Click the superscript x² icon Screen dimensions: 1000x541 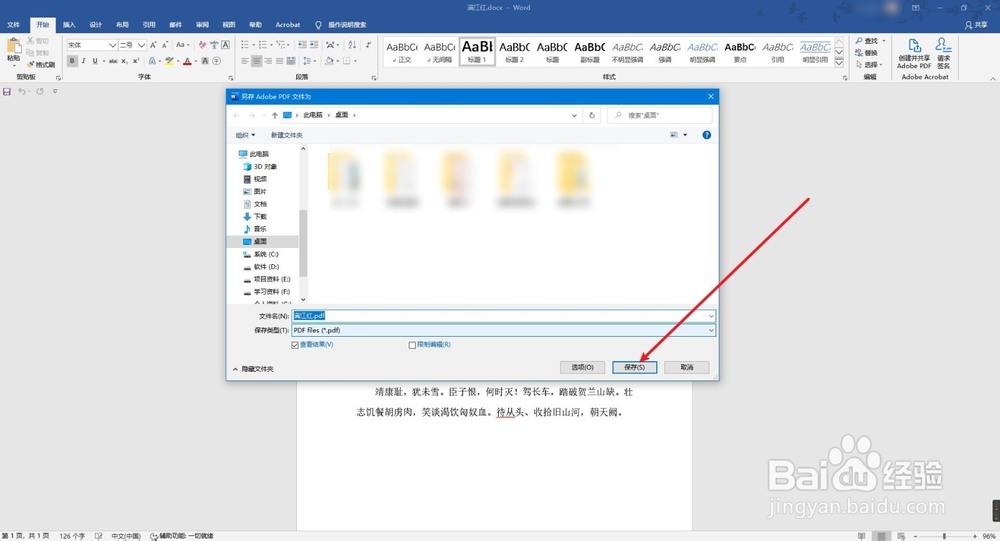point(136,61)
